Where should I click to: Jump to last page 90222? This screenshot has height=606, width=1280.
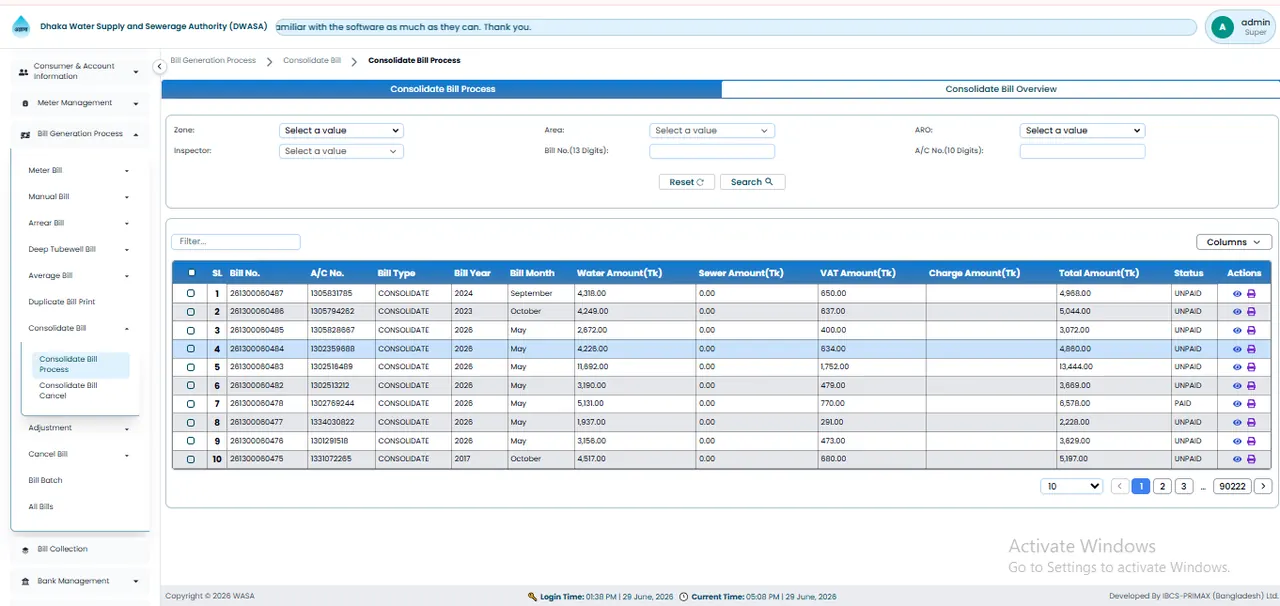(1232, 486)
